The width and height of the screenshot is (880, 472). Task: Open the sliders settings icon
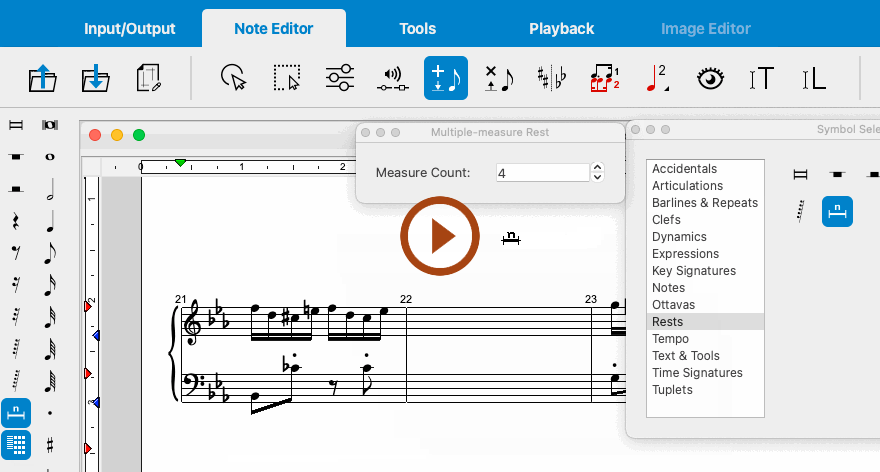[x=340, y=78]
